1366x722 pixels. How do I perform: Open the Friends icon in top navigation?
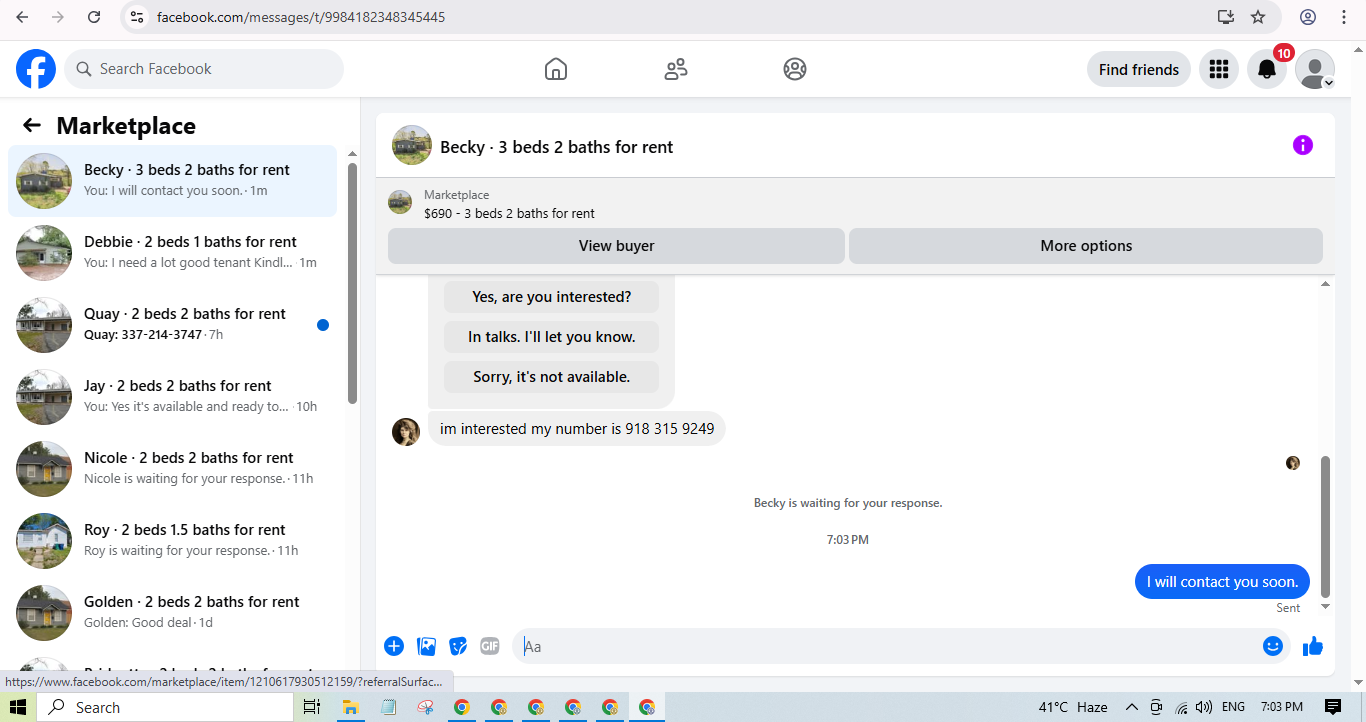coord(676,69)
